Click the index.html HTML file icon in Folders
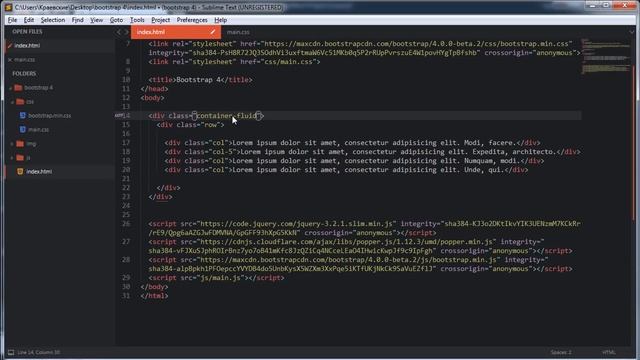Screen dimensions: 640x360 [x=20, y=171]
